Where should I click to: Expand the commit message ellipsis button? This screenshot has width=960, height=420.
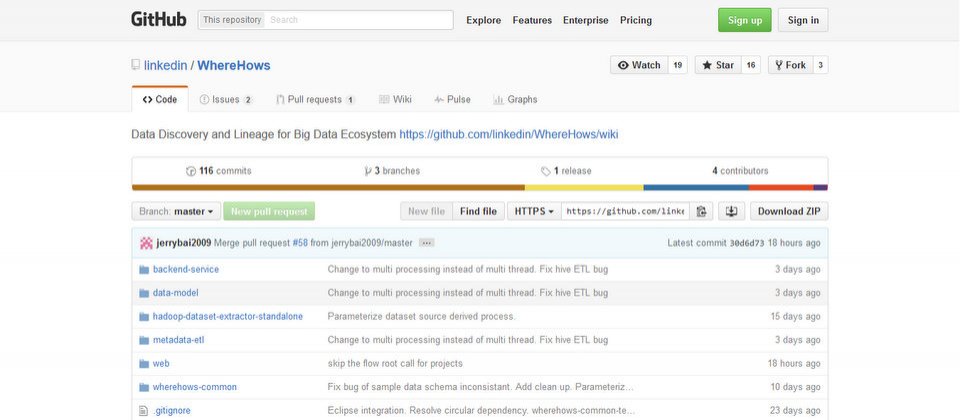click(x=427, y=243)
